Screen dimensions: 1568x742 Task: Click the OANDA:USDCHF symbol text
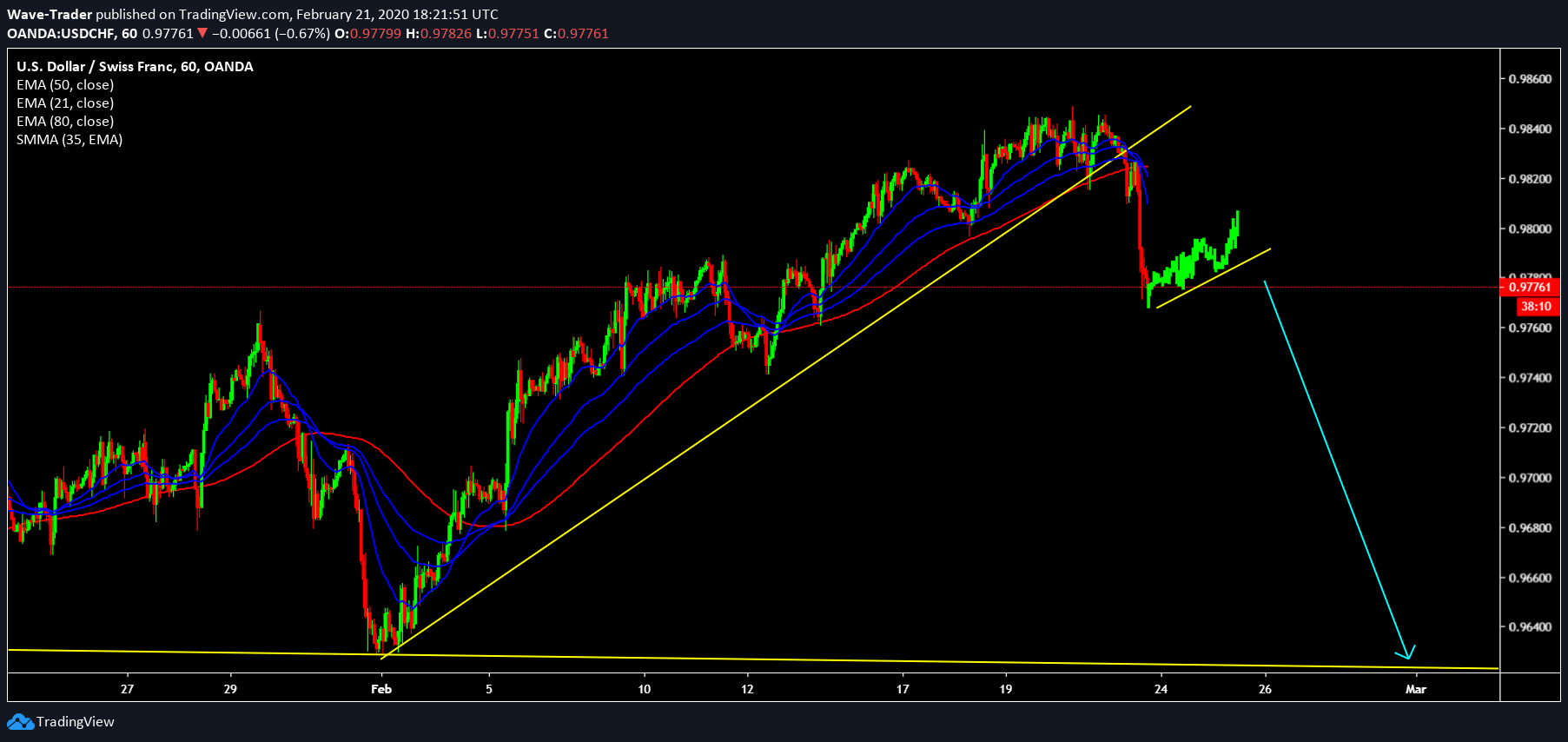click(61, 34)
